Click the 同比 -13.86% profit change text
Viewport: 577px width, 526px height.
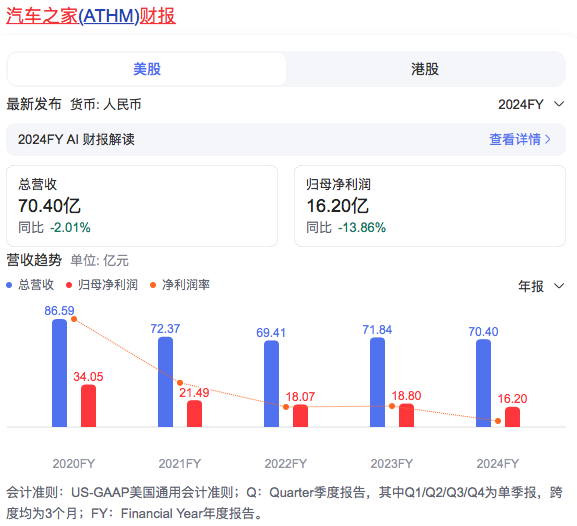tap(346, 227)
